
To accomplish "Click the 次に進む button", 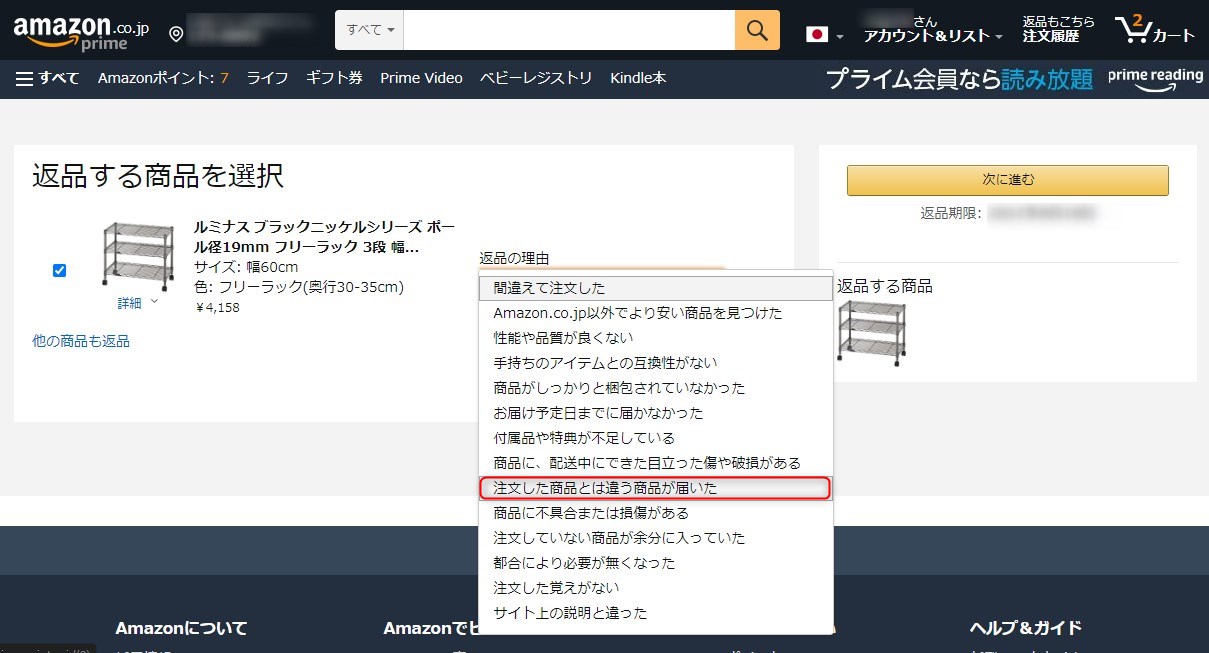I will click(x=1008, y=180).
